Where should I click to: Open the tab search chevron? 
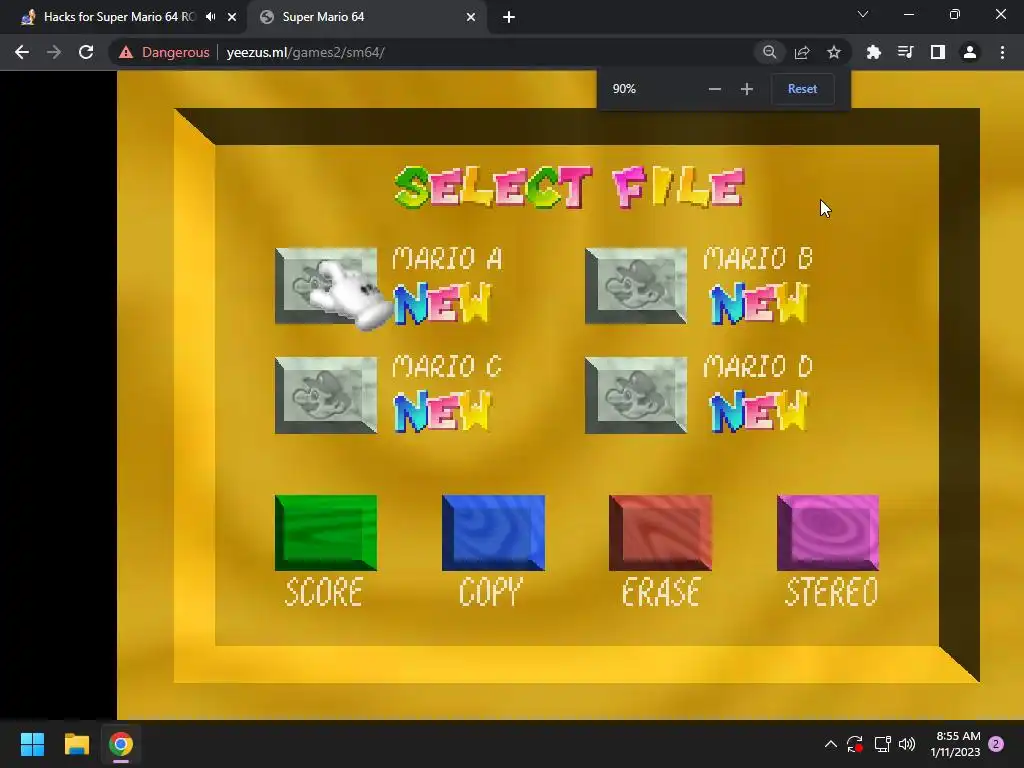pyautogui.click(x=863, y=14)
